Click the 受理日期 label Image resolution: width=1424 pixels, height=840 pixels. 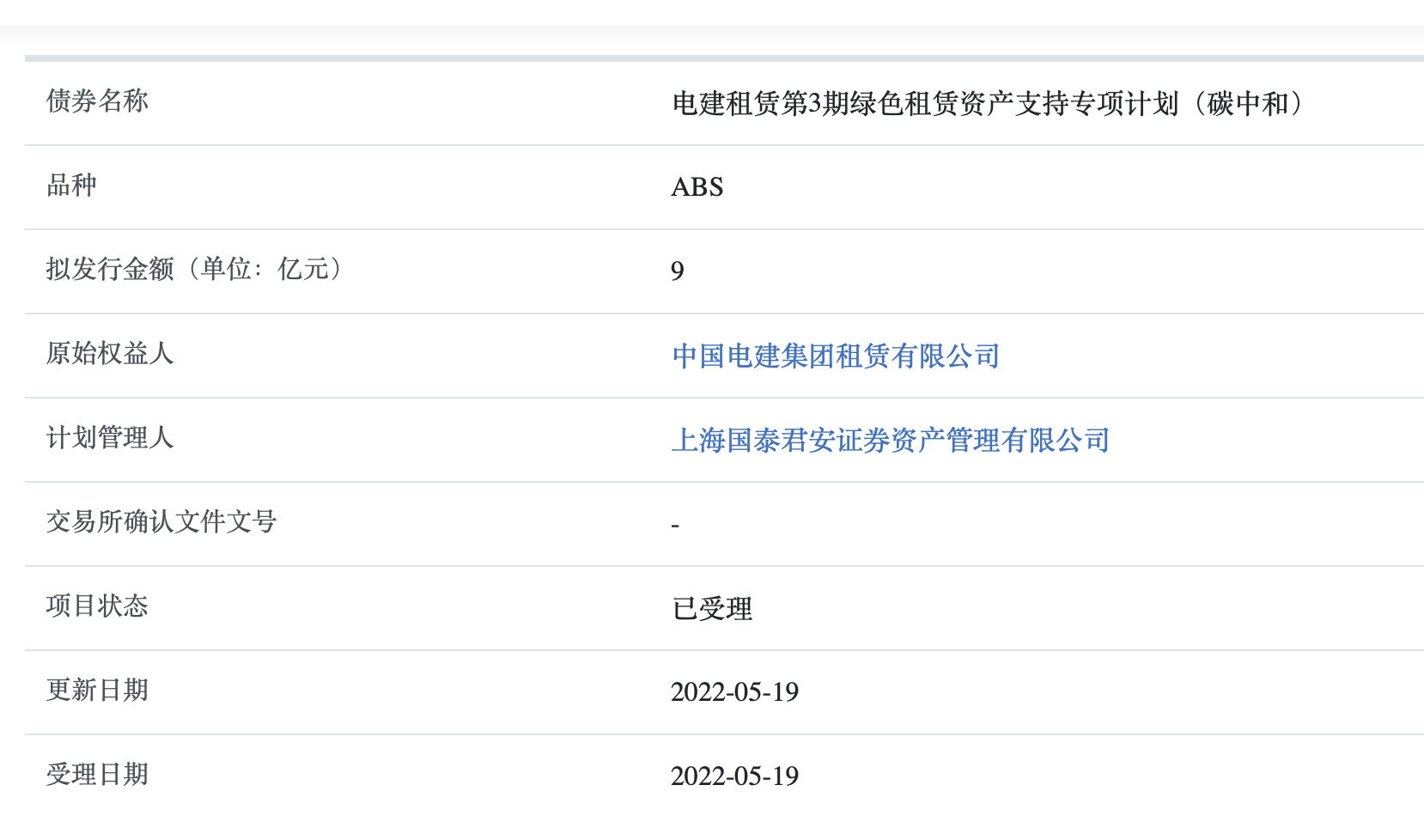point(97,774)
